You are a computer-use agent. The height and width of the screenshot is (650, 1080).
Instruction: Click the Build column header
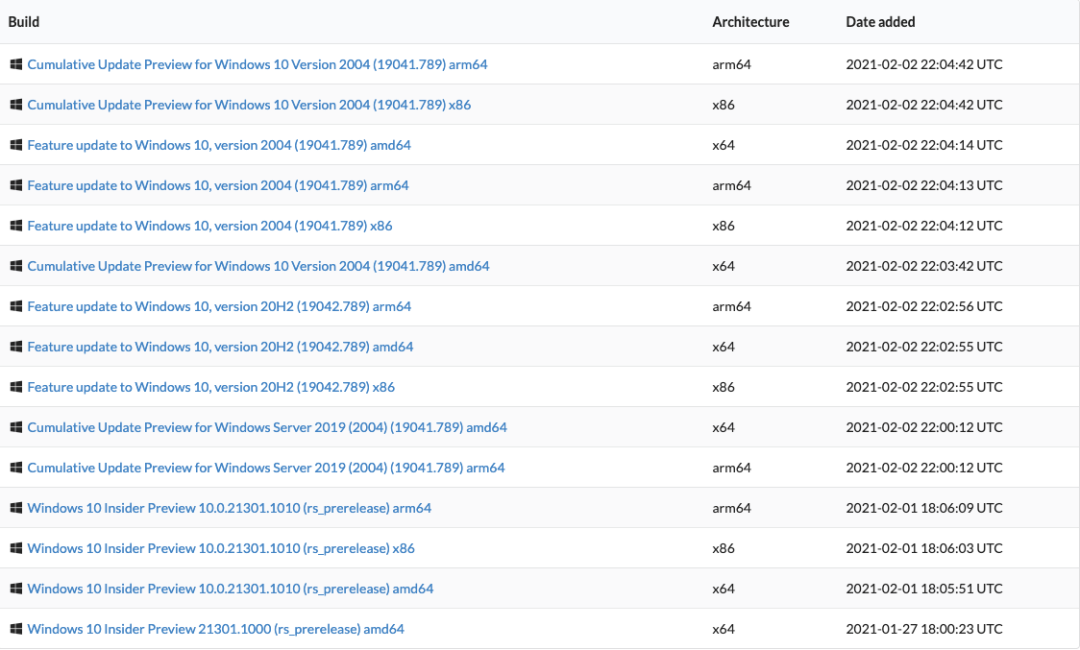click(x=24, y=21)
